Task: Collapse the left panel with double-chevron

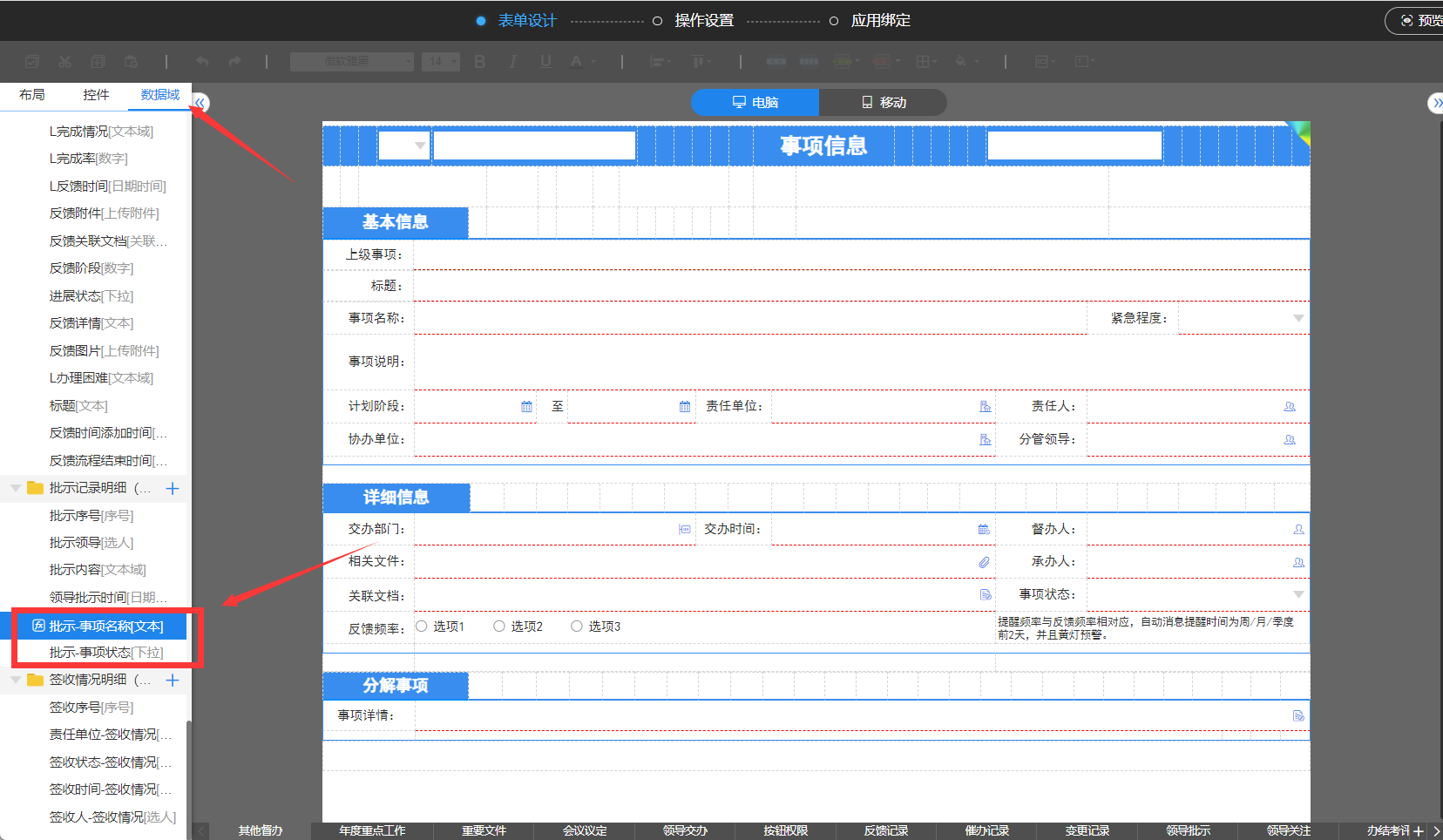Action: pyautogui.click(x=200, y=103)
